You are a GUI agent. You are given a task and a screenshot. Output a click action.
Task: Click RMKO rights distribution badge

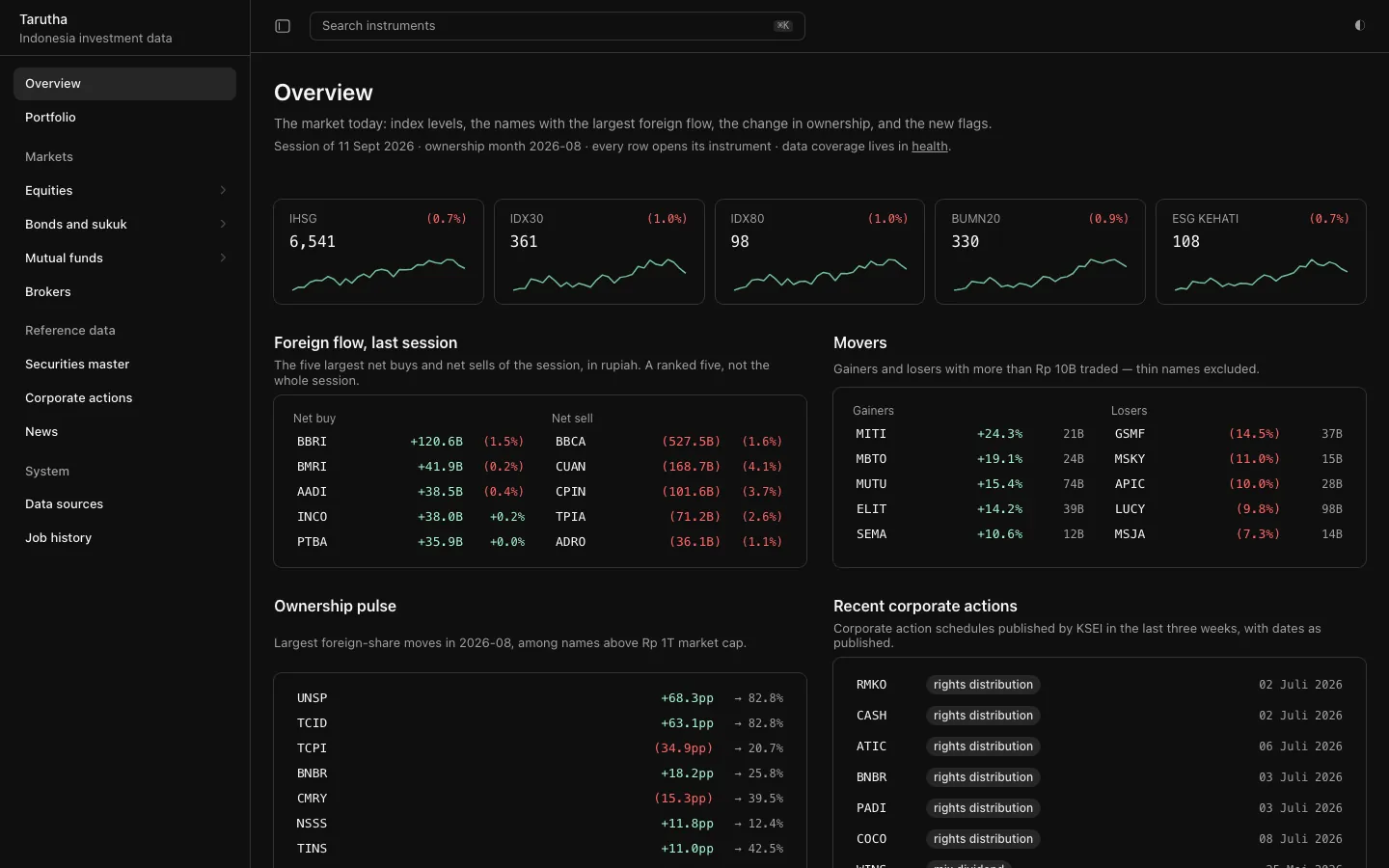pyautogui.click(x=983, y=685)
